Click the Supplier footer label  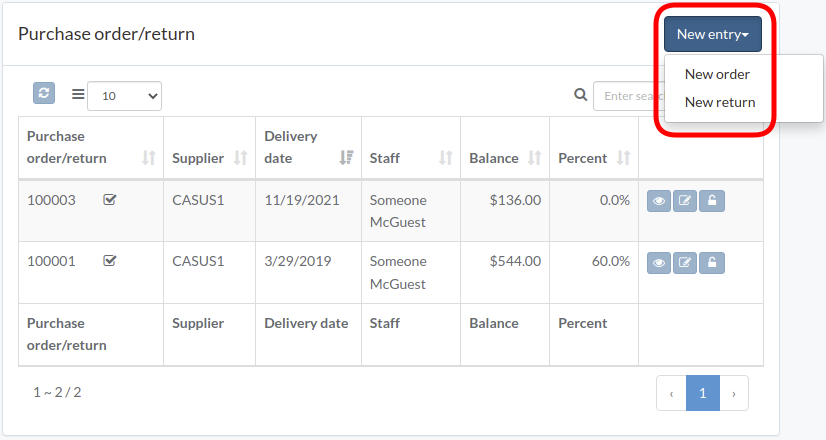(198, 323)
